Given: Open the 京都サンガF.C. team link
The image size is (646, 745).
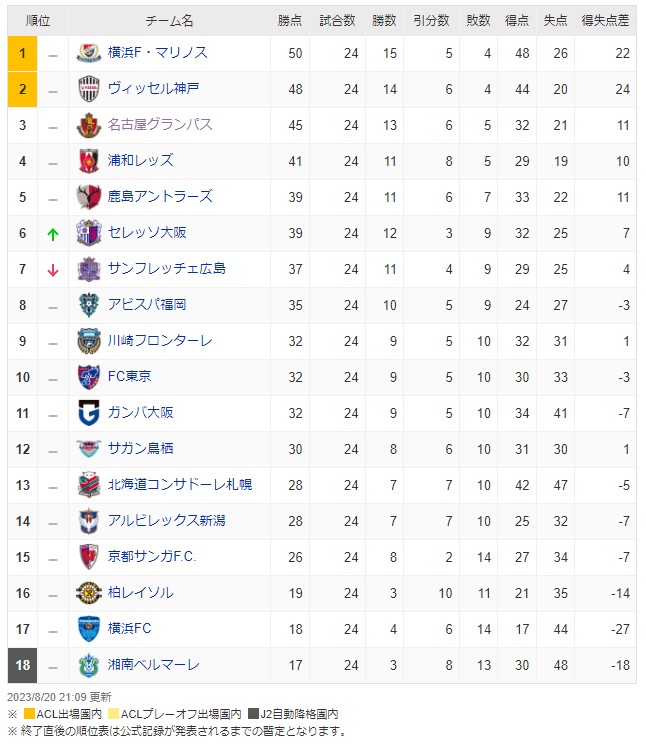Looking at the screenshot, I should coord(152,556).
